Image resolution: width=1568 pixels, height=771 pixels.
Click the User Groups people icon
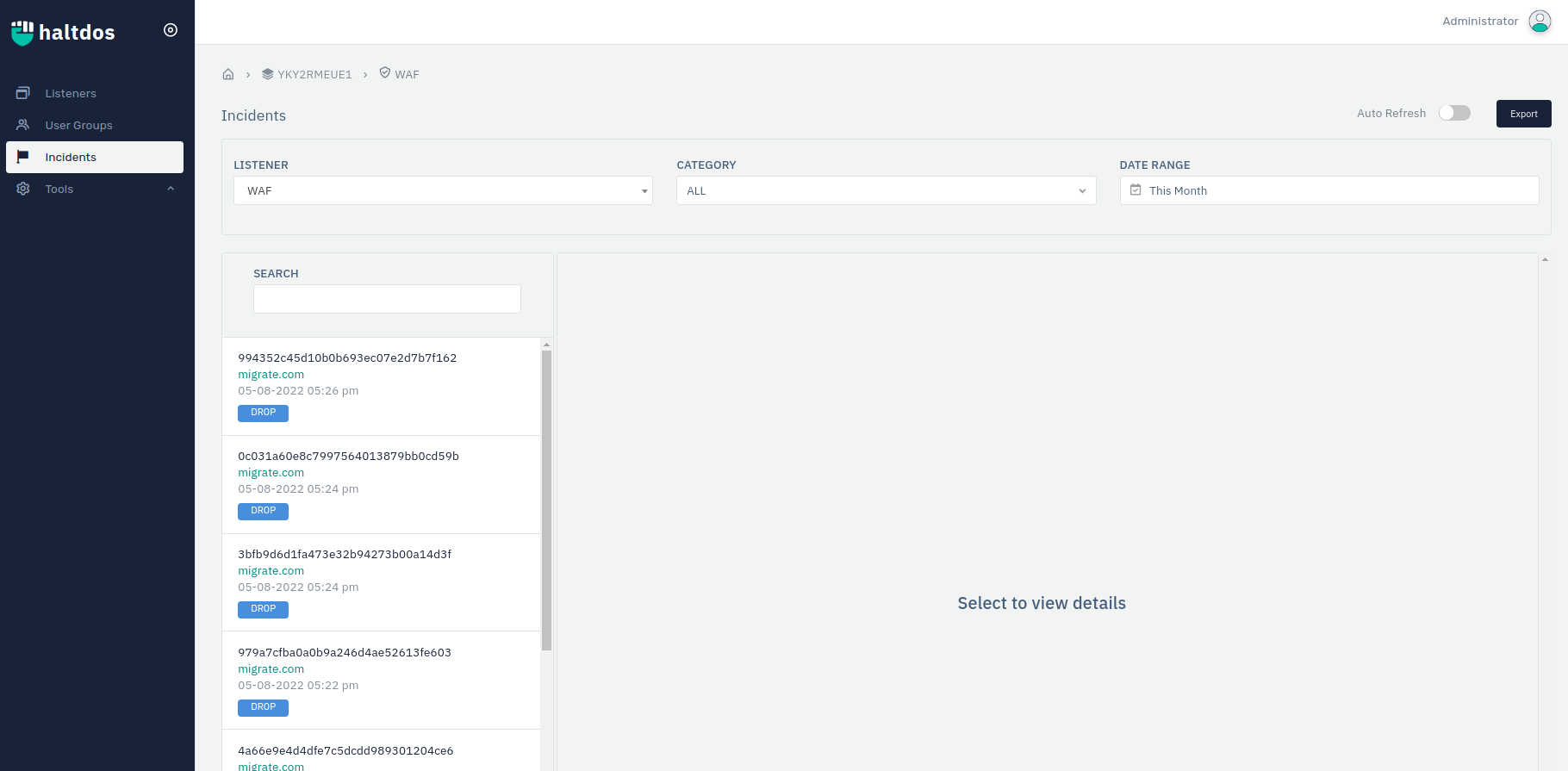23,125
